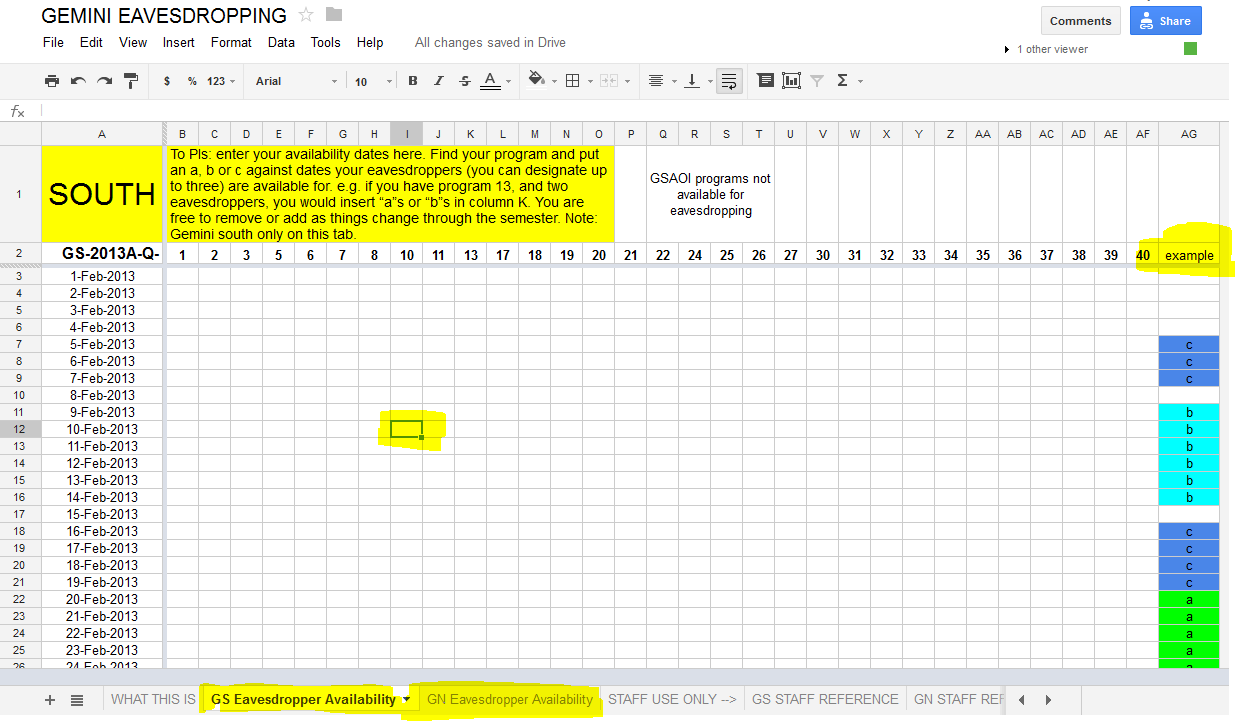Click the move-to-folder icon by the title
The height and width of the screenshot is (721, 1235).
(x=334, y=14)
